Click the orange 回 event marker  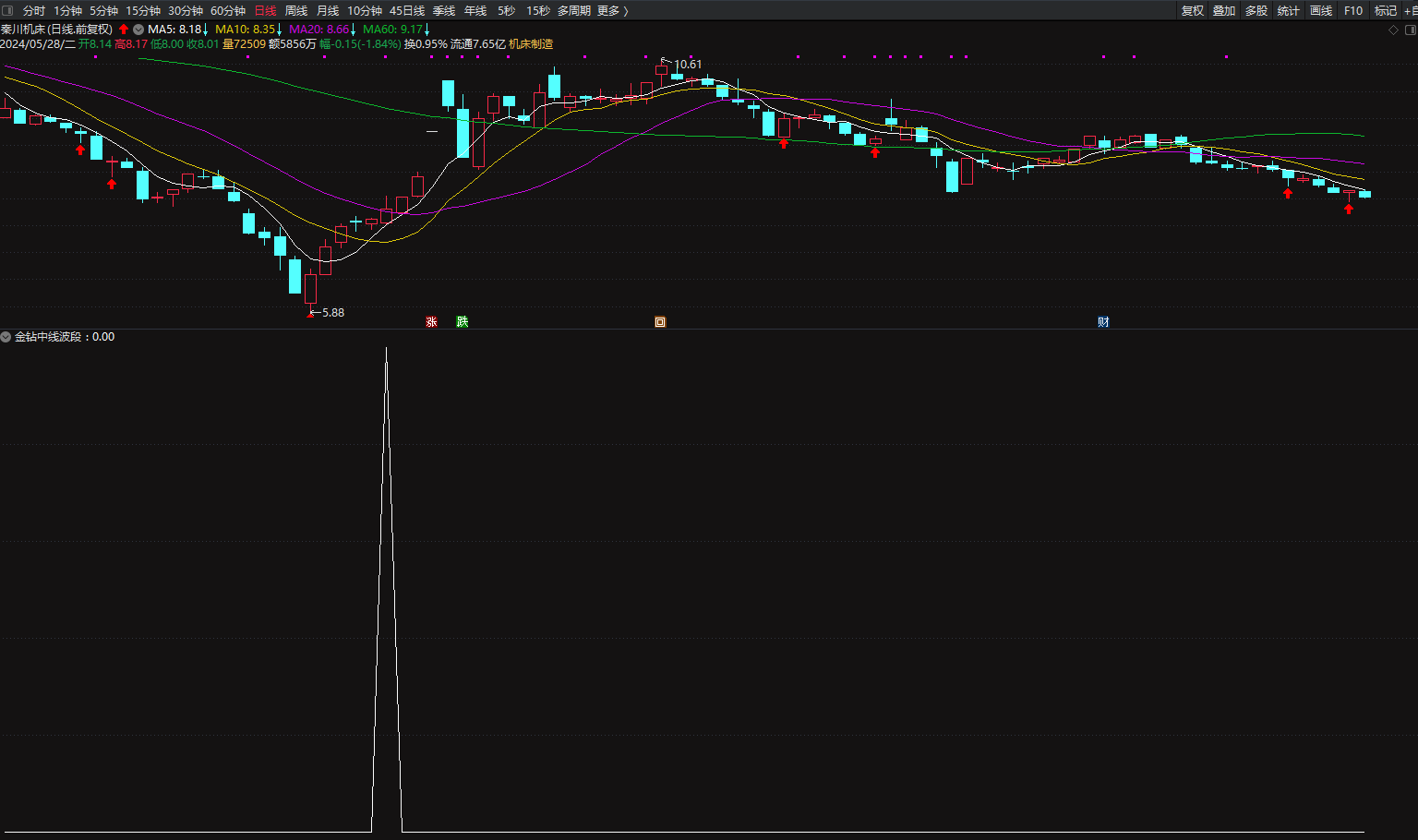(660, 322)
